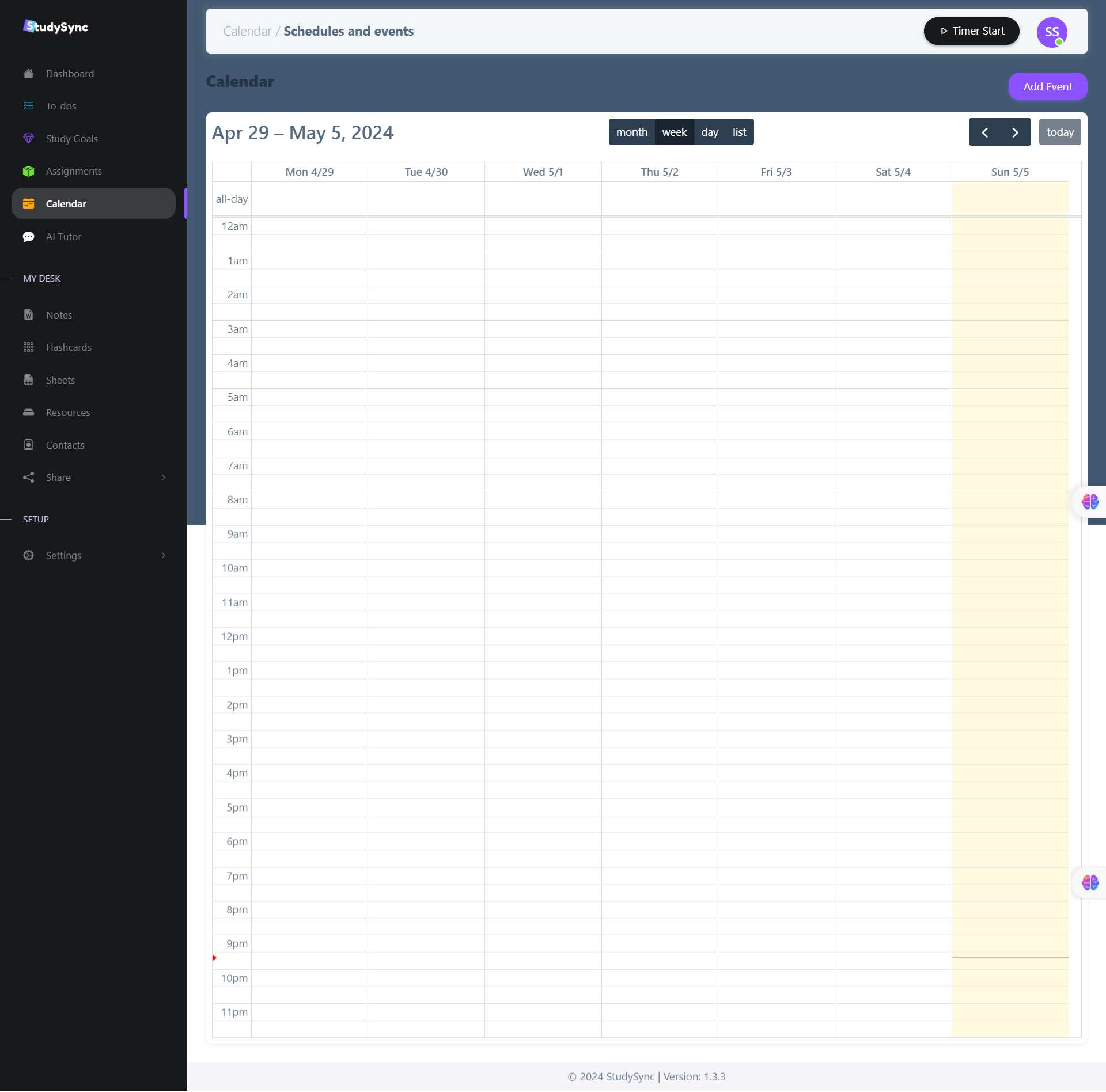This screenshot has height=1092, width=1106.
Task: Click the Assignments green box icon
Action: pos(28,171)
